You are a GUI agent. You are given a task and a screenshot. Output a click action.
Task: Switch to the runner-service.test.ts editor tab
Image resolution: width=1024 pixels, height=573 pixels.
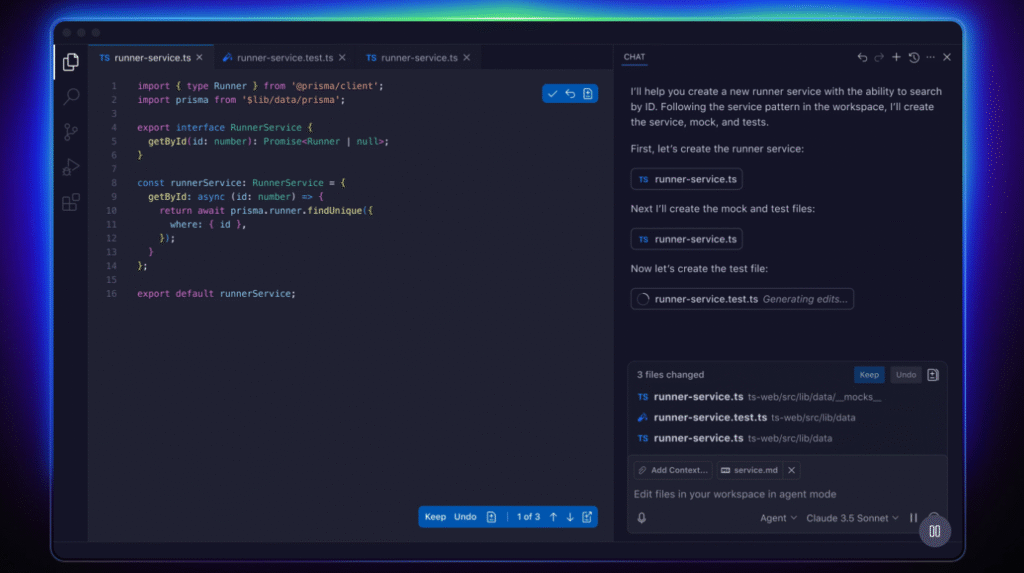tap(284, 58)
